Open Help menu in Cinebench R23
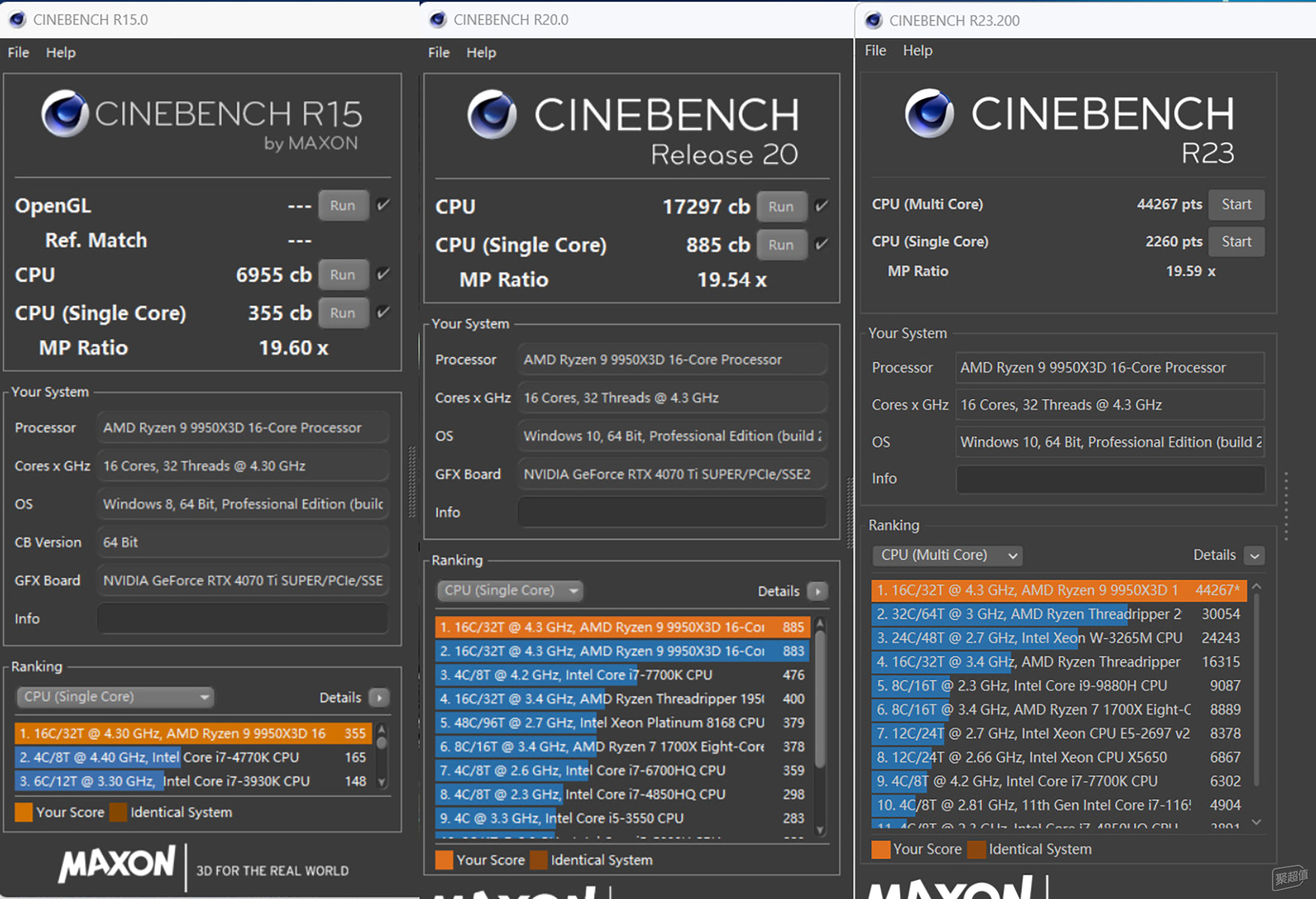Screen dimensions: 1316x899 pos(917,51)
